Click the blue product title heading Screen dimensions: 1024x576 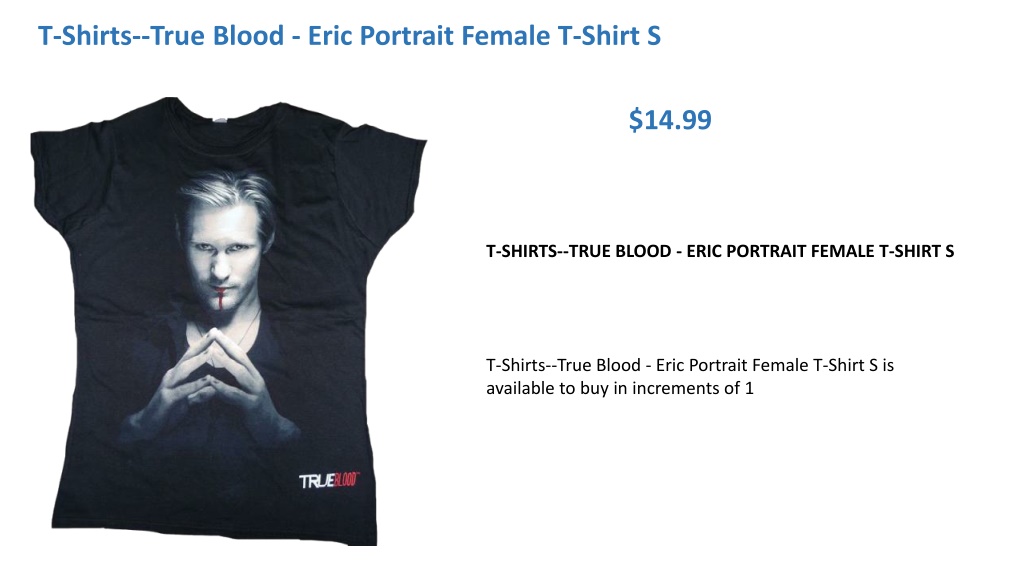[349, 36]
